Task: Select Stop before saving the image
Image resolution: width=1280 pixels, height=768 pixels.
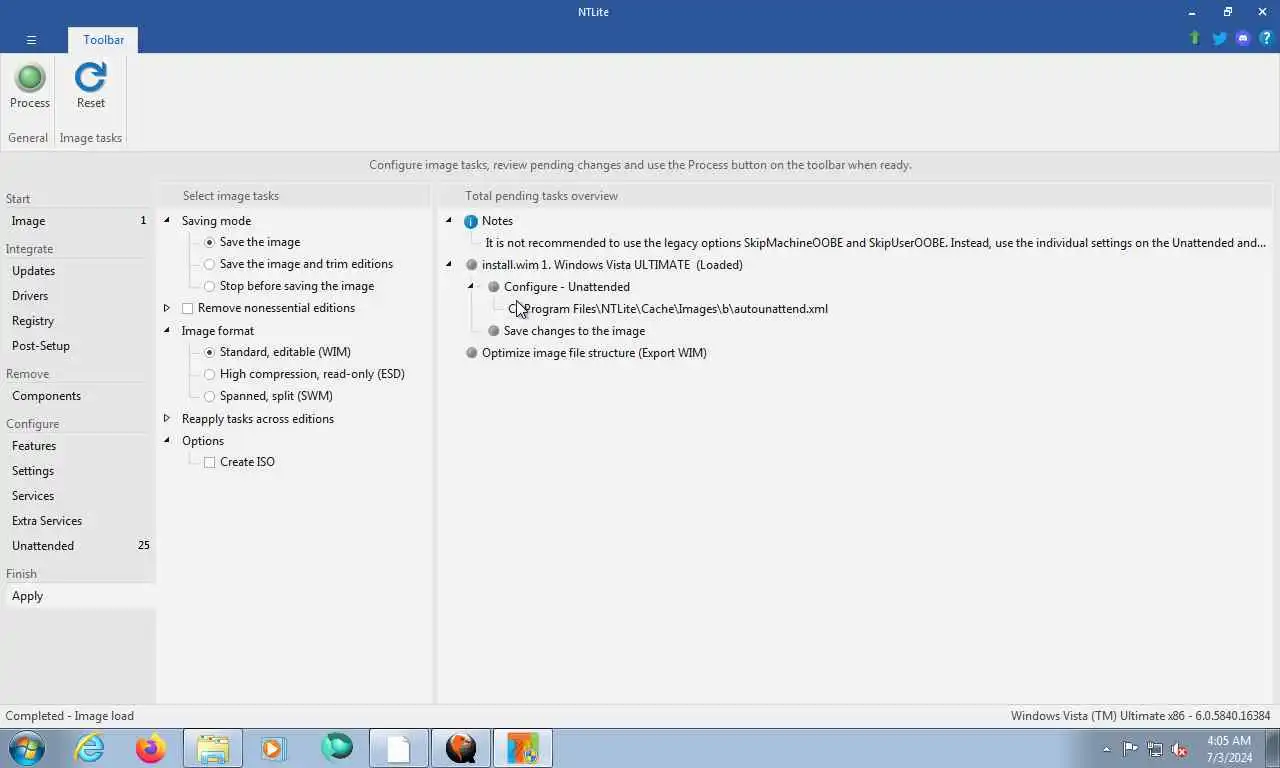Action: click(209, 286)
